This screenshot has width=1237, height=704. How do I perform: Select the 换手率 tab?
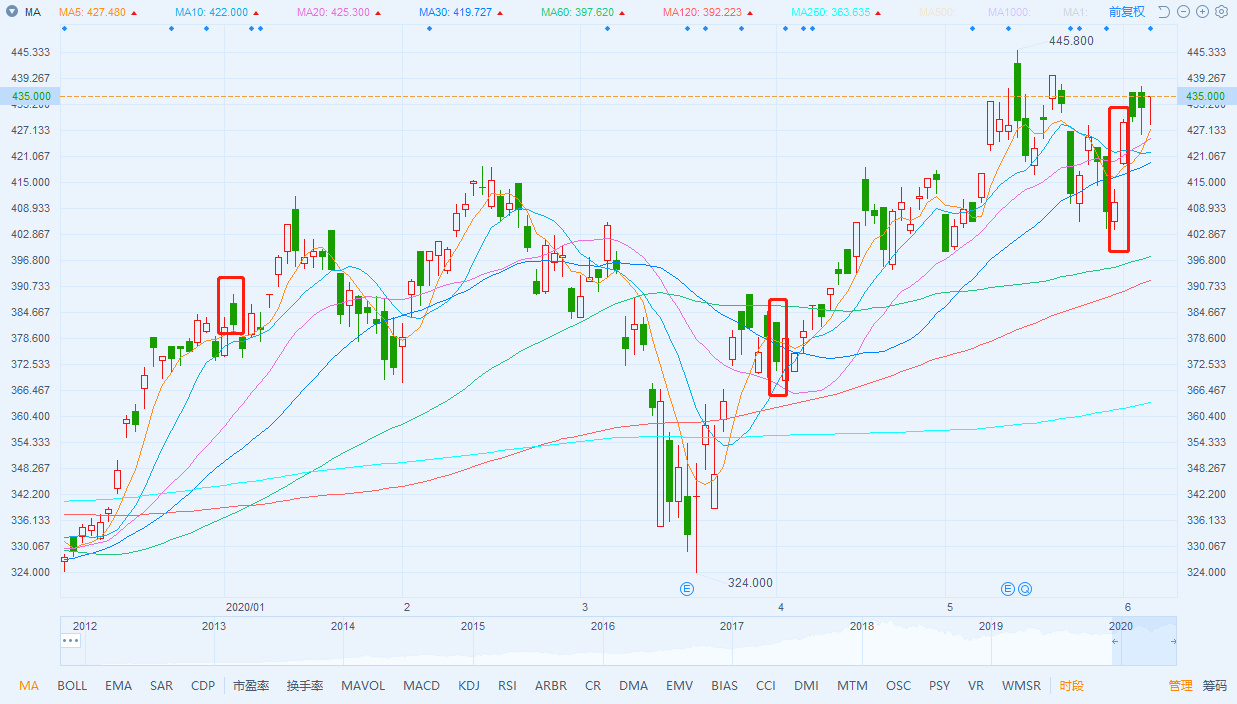(x=305, y=686)
